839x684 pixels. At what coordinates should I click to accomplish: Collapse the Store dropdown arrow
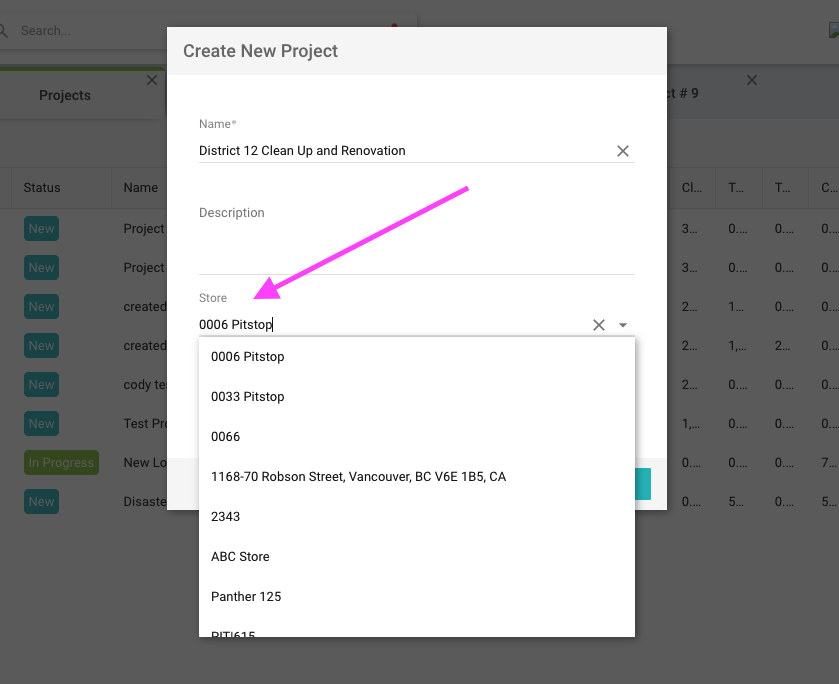pos(623,325)
